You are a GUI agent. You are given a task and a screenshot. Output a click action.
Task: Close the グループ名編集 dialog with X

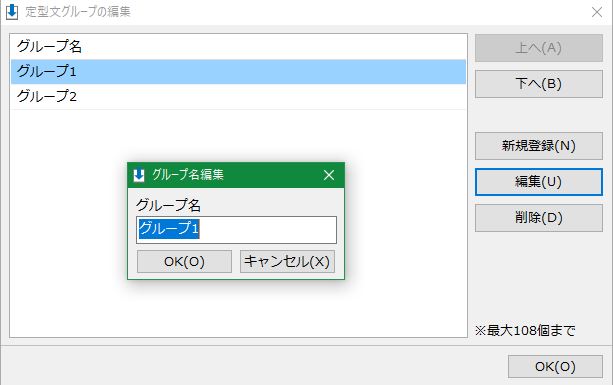pyautogui.click(x=329, y=175)
